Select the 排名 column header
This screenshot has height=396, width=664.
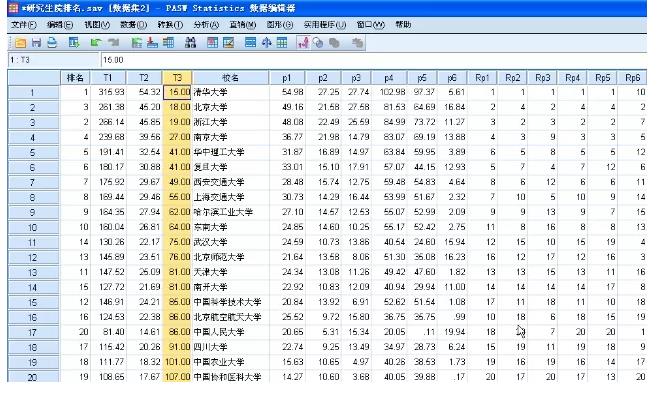pos(75,78)
